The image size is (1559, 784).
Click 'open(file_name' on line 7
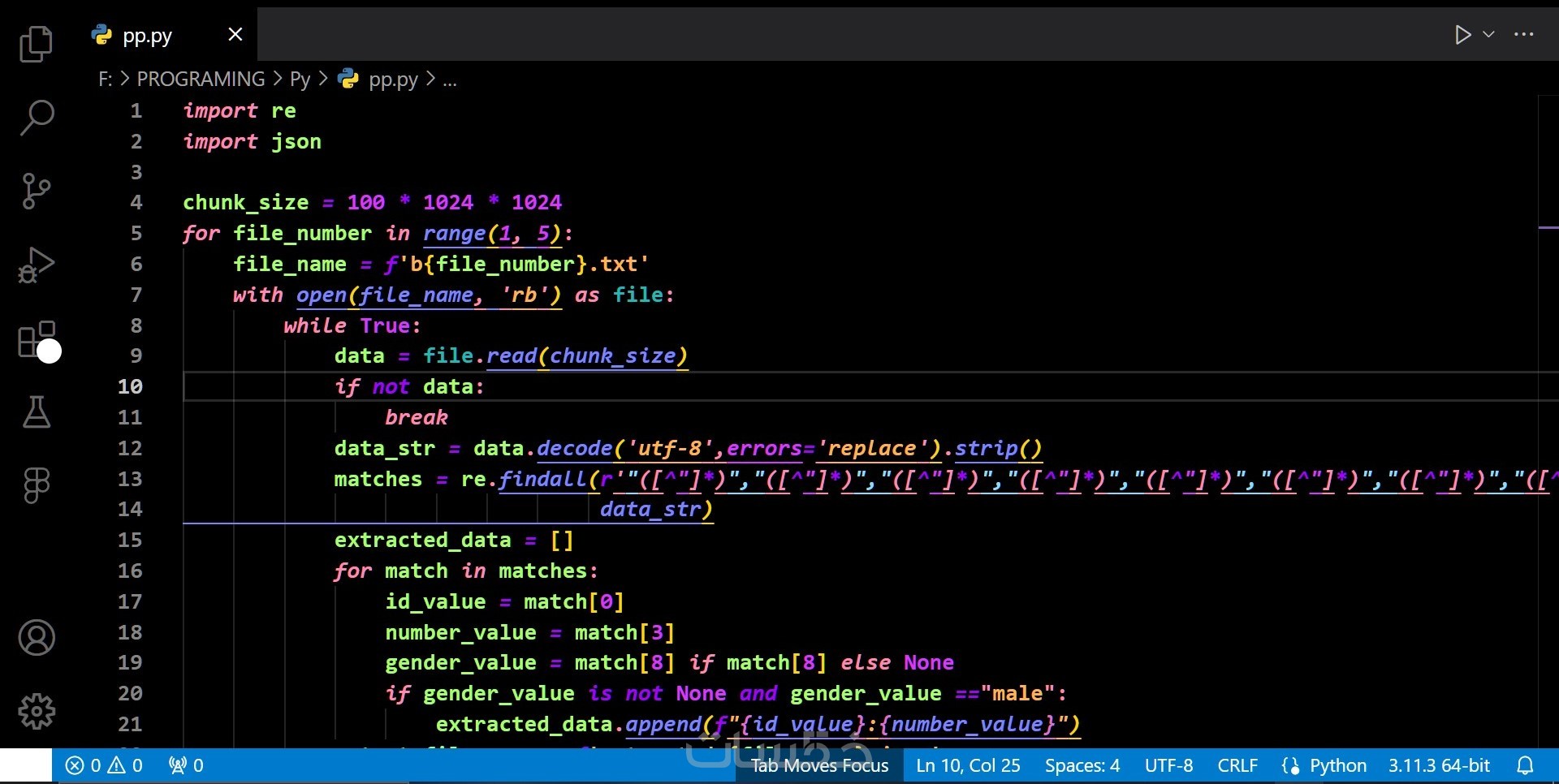point(385,295)
